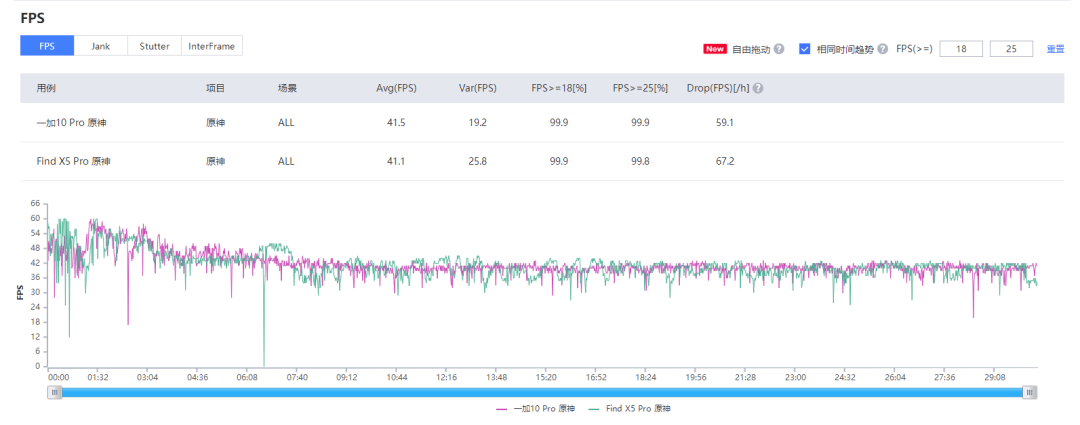Click the help icon next to Drop(FPS)[/h]
The image size is (1080, 425).
[758, 89]
